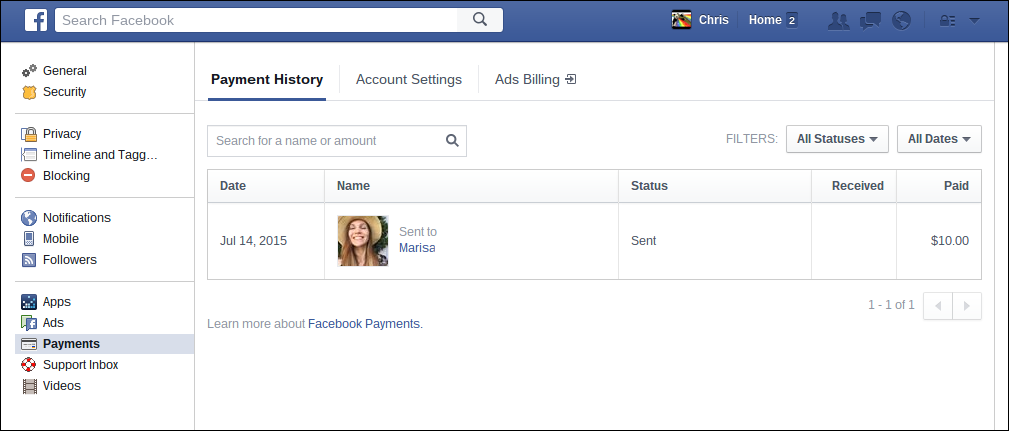
Task: Click the Videos filmstrip icon
Action: click(x=29, y=386)
